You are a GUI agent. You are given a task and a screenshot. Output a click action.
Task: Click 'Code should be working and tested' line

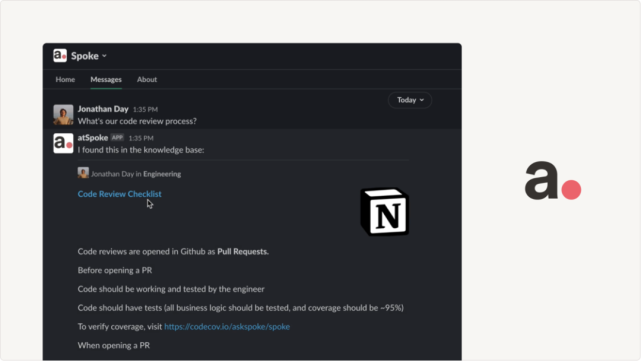(x=171, y=289)
